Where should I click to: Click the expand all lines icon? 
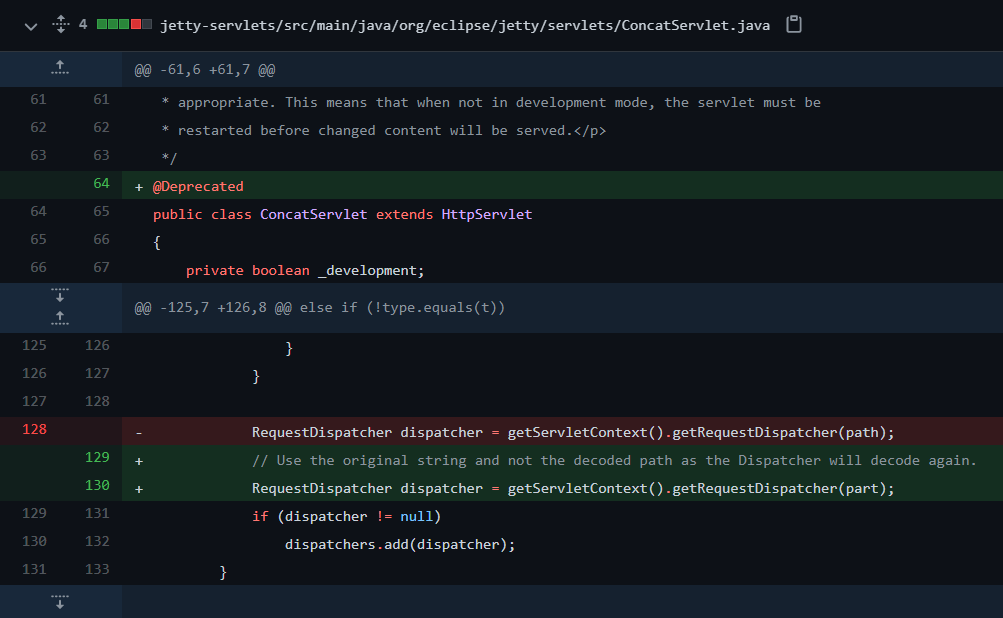pos(59,25)
